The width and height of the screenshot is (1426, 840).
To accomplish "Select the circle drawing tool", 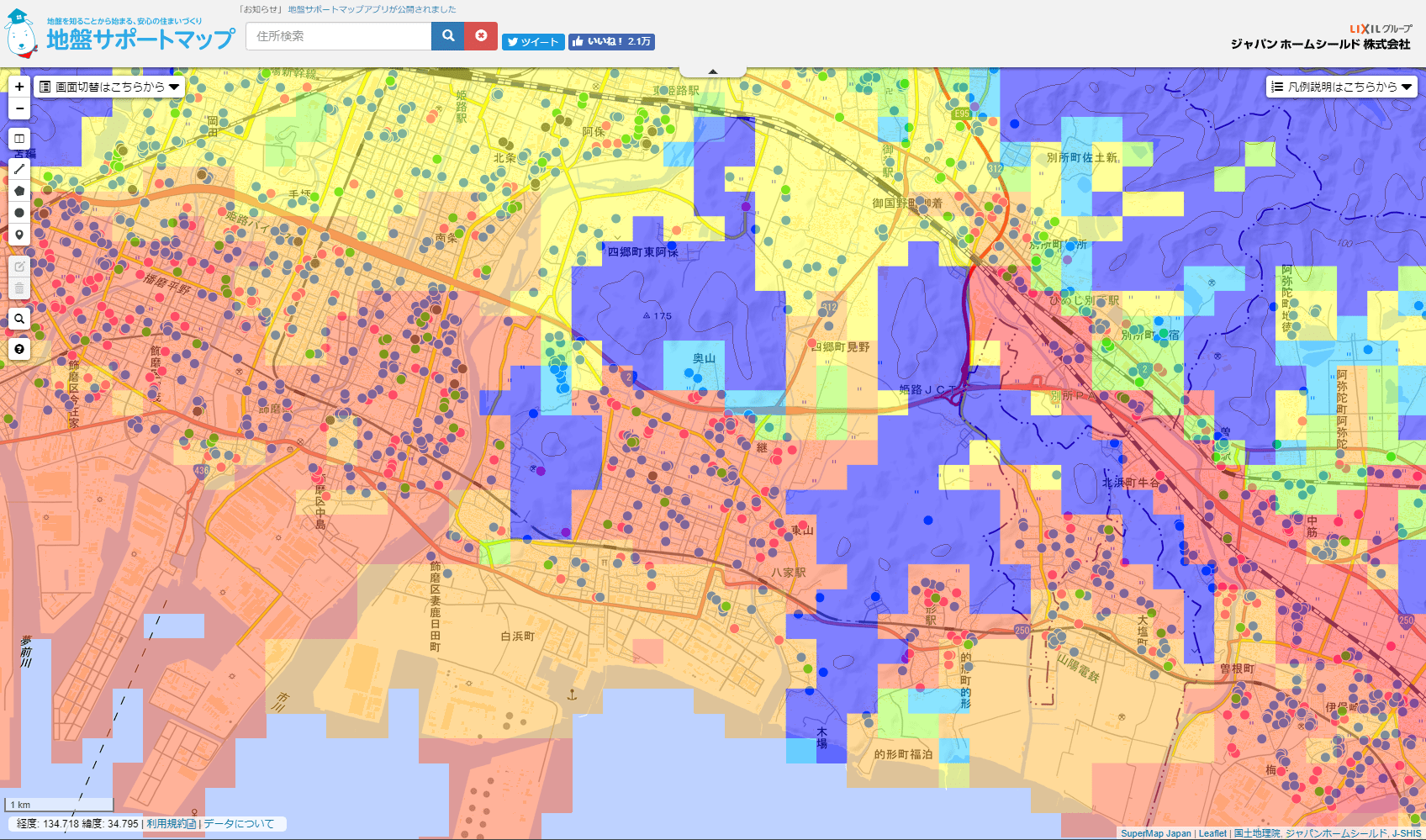I will point(19,213).
